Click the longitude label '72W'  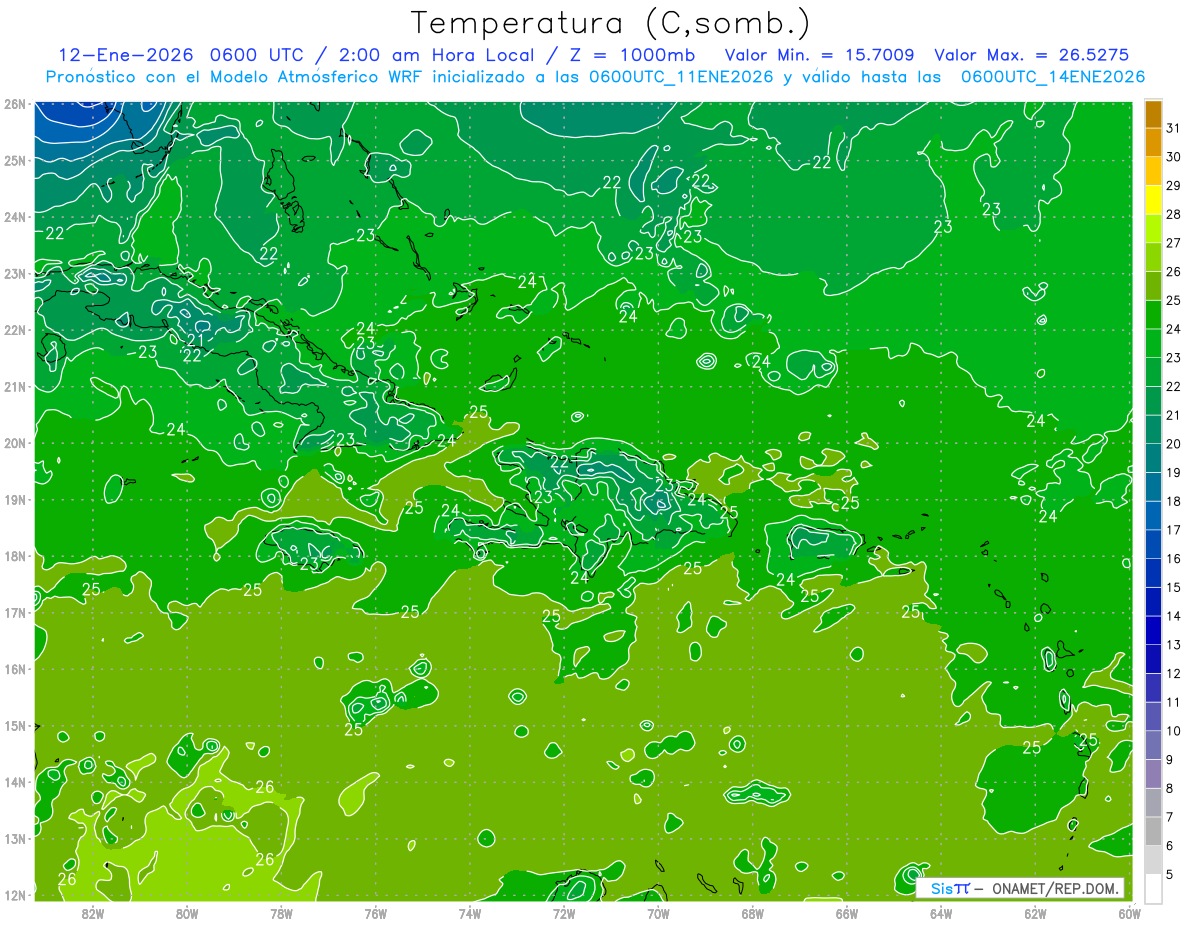pyautogui.click(x=564, y=913)
